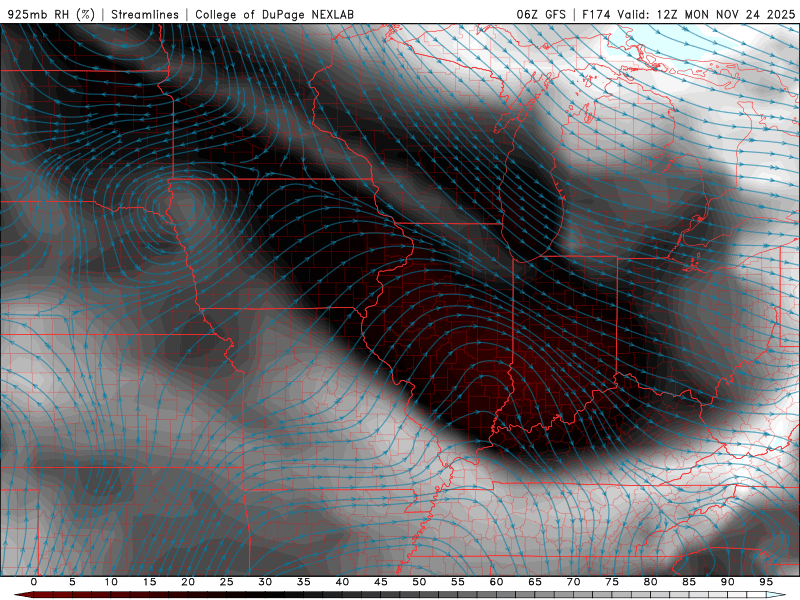800x600 pixels.
Task: Click the "95" colorbar scale label
Action: point(766,582)
